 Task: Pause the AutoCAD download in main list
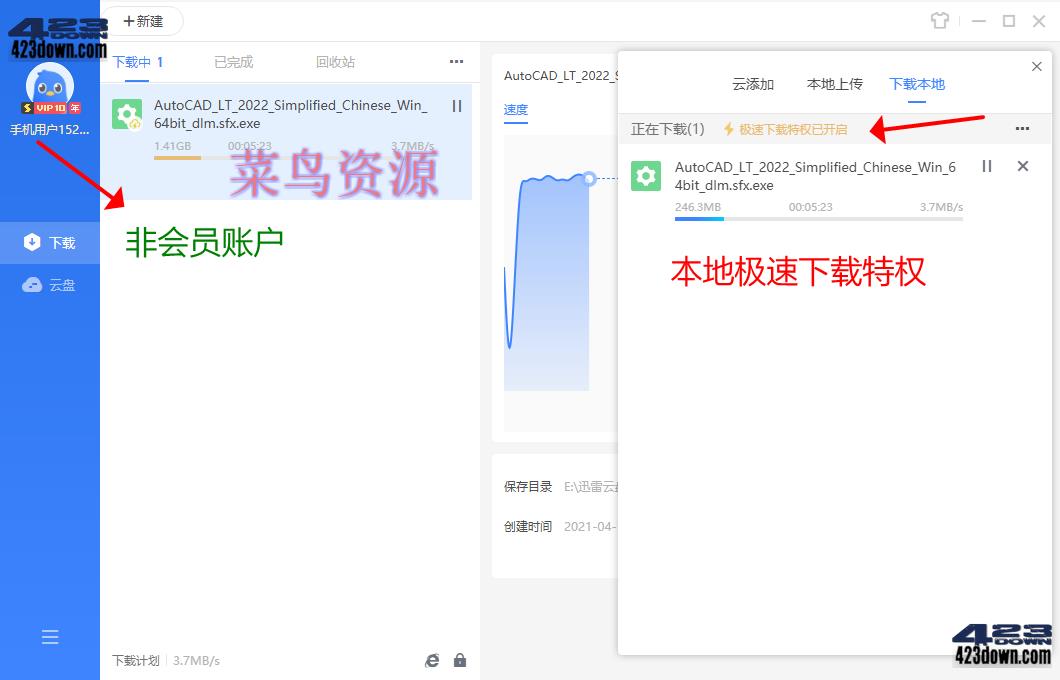[457, 106]
